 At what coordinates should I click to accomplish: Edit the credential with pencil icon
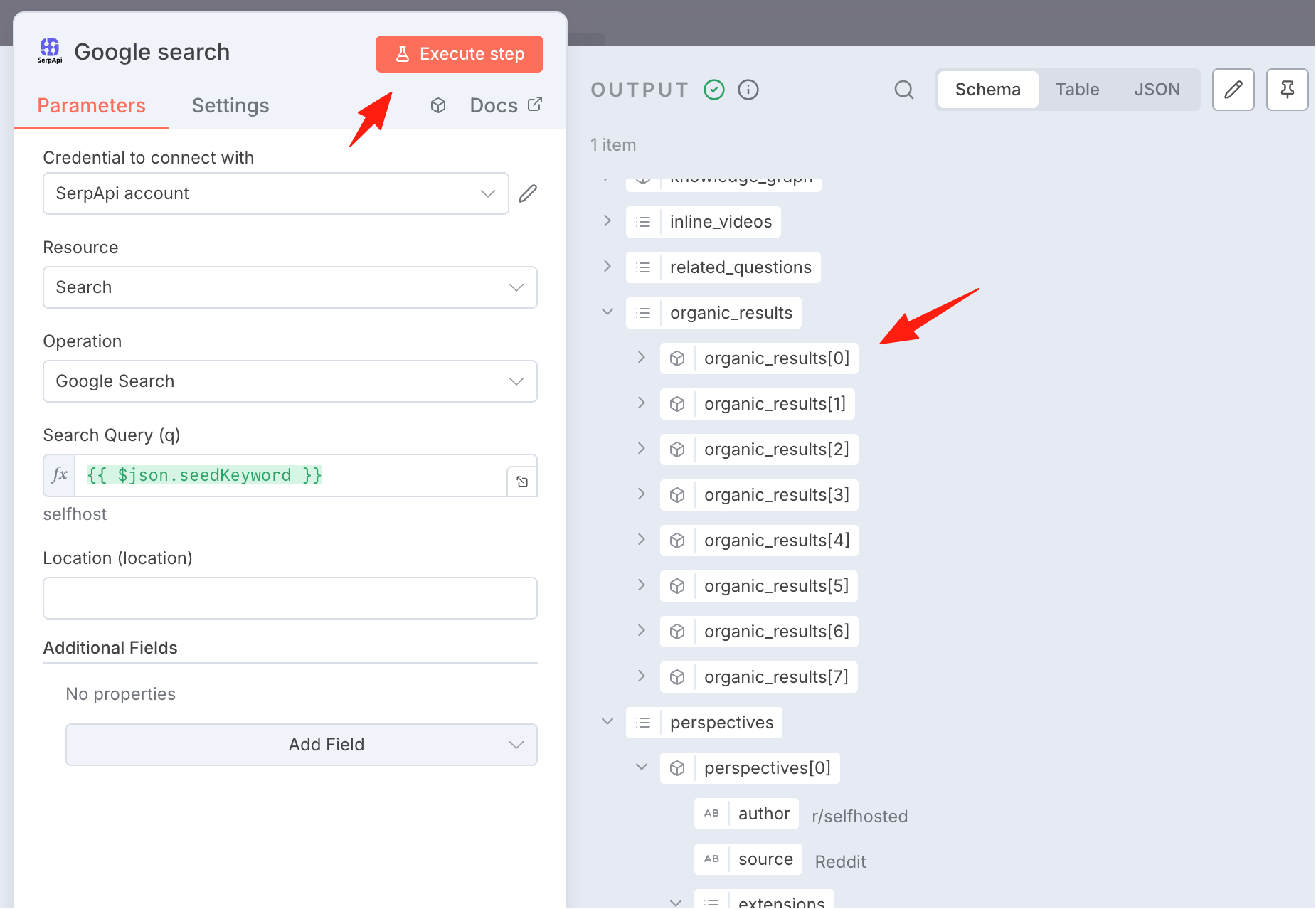point(528,193)
